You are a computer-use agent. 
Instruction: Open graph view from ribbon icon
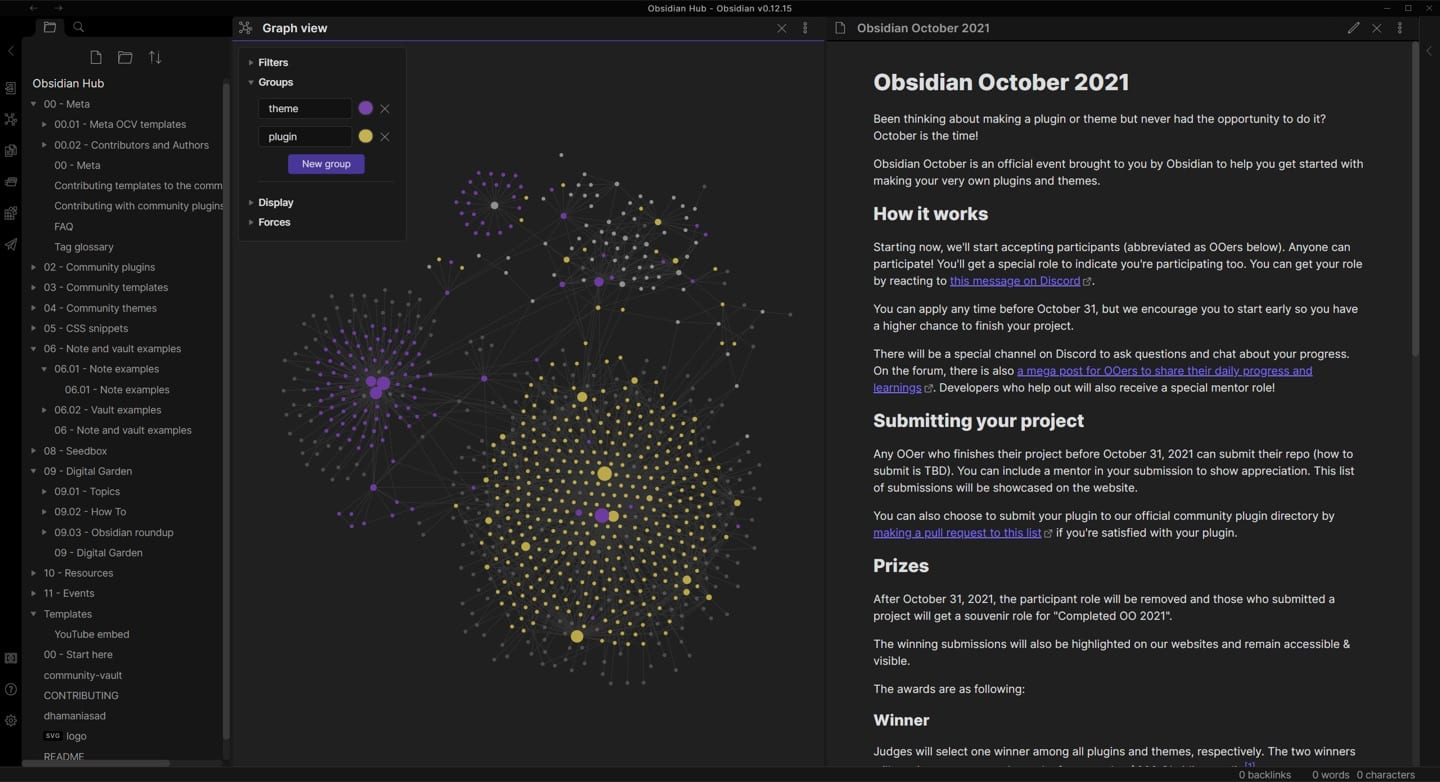point(11,119)
